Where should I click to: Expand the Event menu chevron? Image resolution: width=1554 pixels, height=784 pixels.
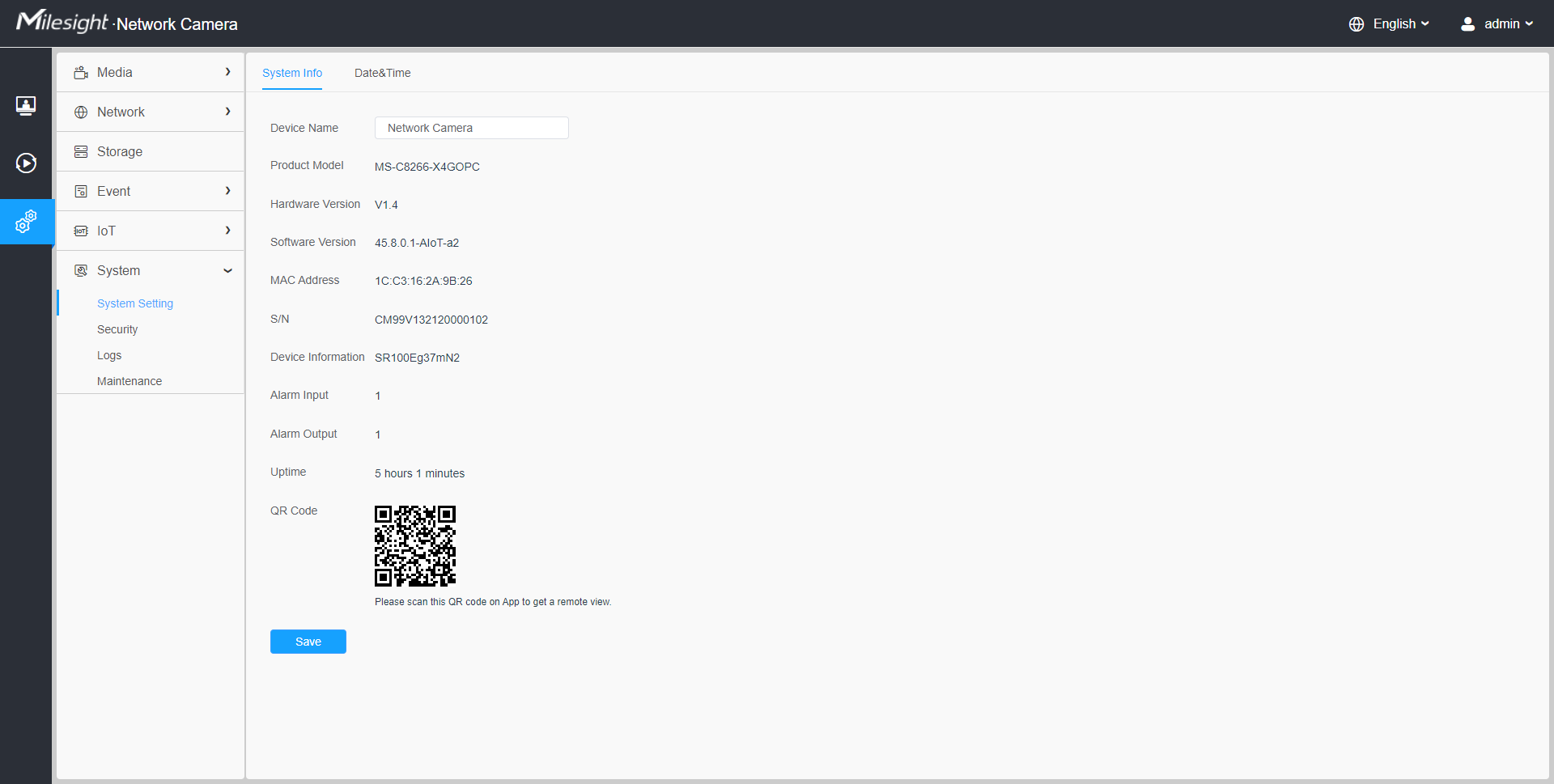228,191
